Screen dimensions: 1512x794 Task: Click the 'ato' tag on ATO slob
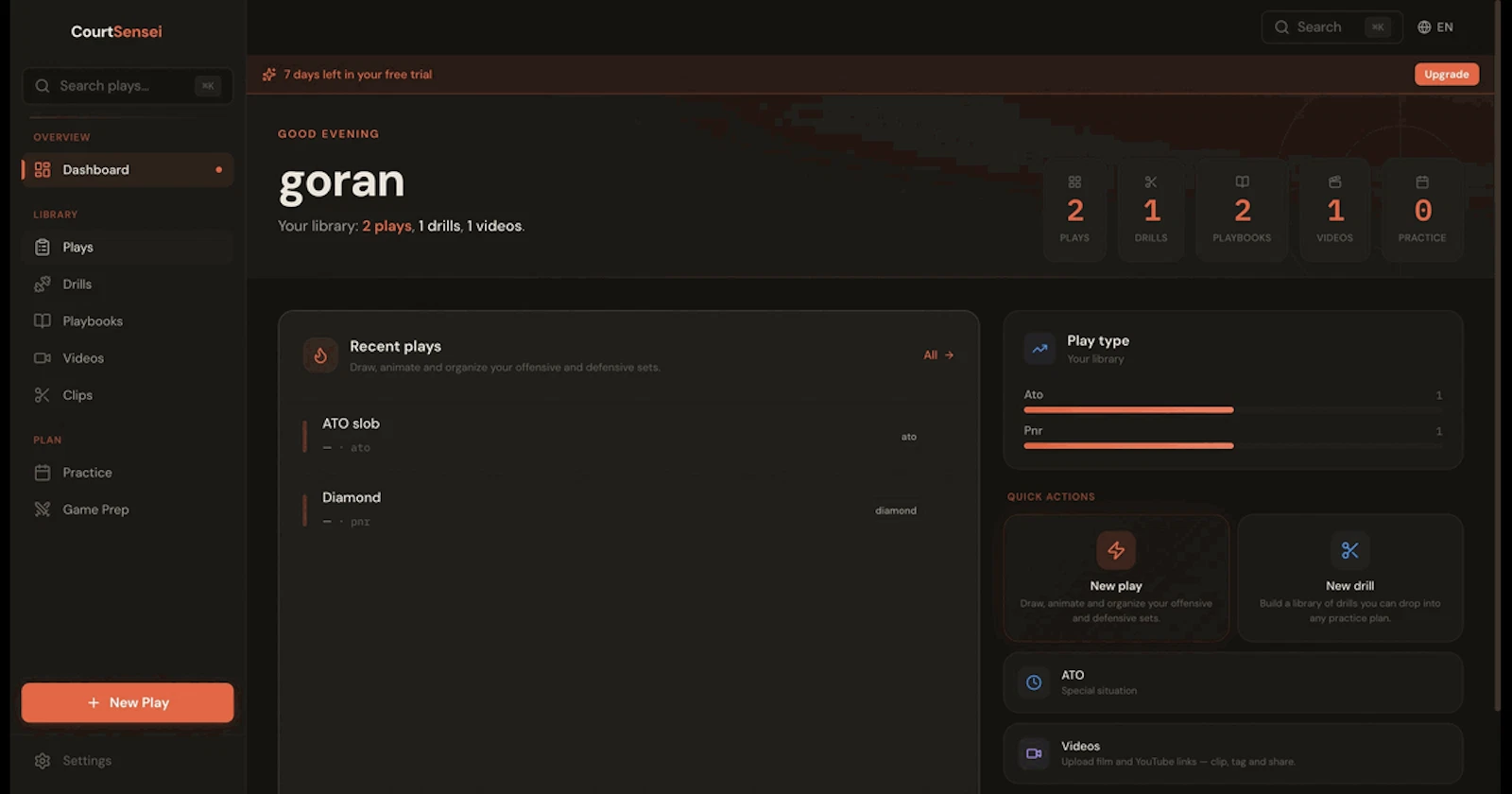pyautogui.click(x=909, y=437)
